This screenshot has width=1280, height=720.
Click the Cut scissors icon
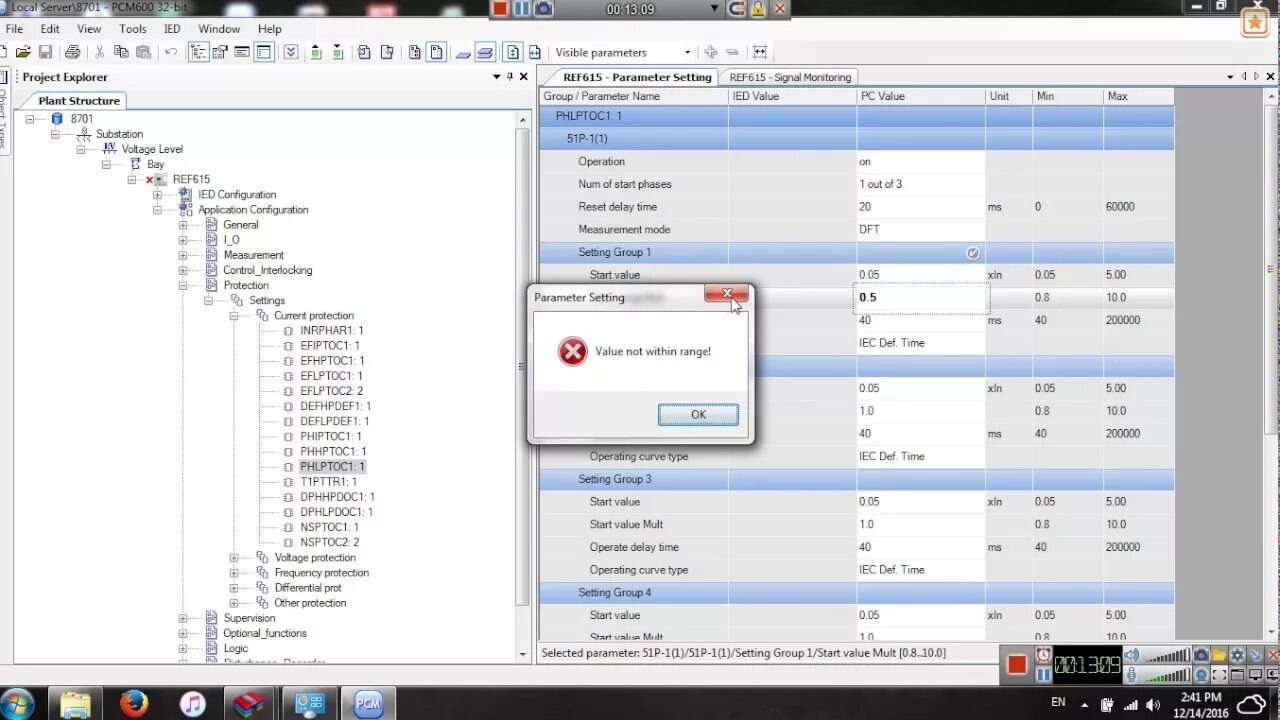pyautogui.click(x=100, y=52)
